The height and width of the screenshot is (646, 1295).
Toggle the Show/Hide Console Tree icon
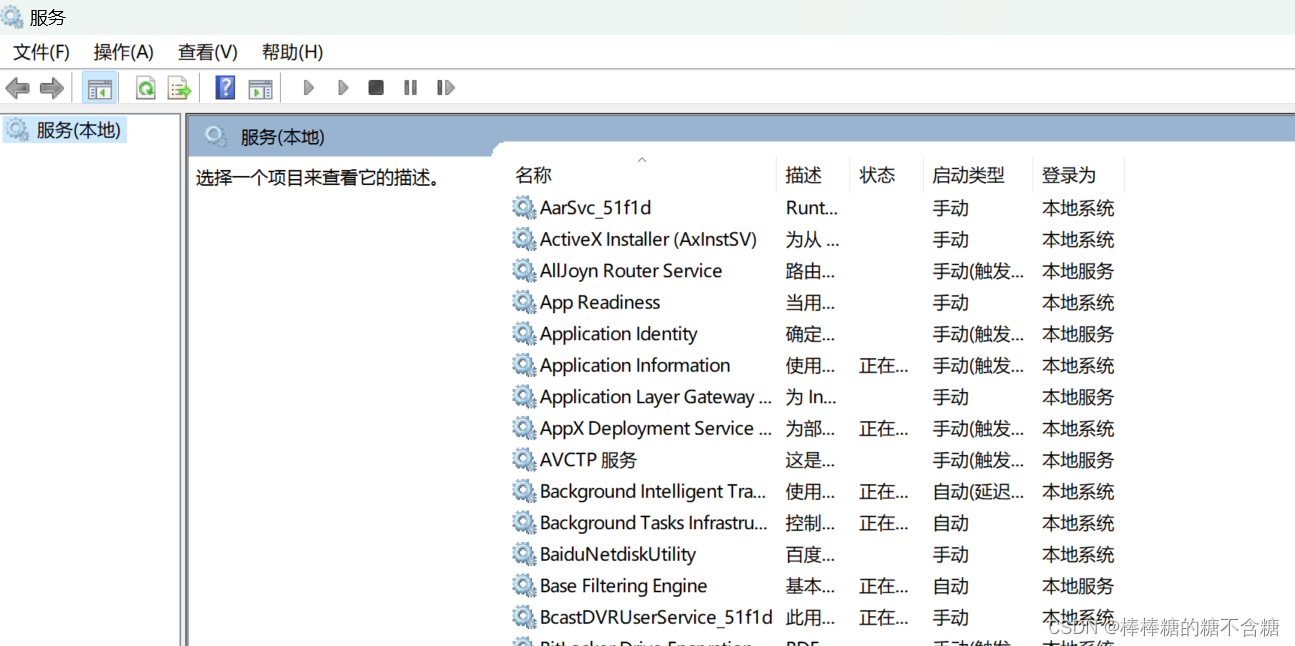pos(99,88)
